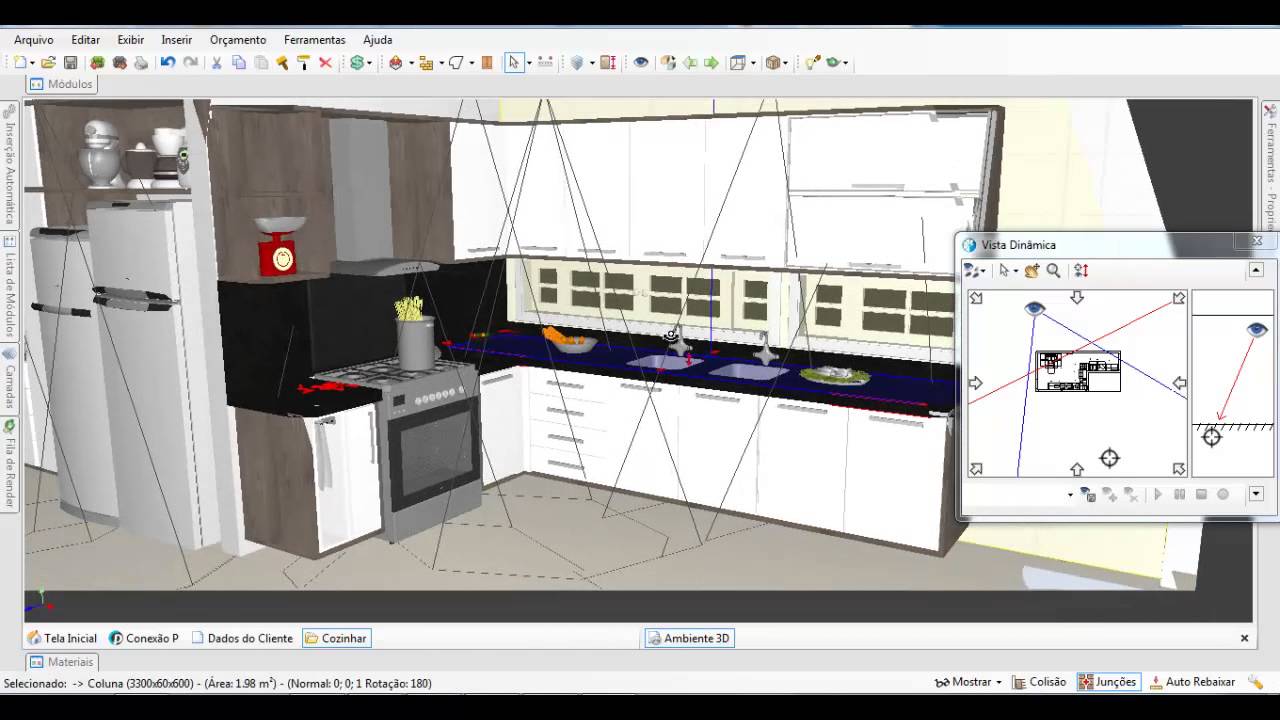The width and height of the screenshot is (1280, 720).
Task: Open the pointer dropdown in Vista Dinâmica
Action: (x=1015, y=271)
